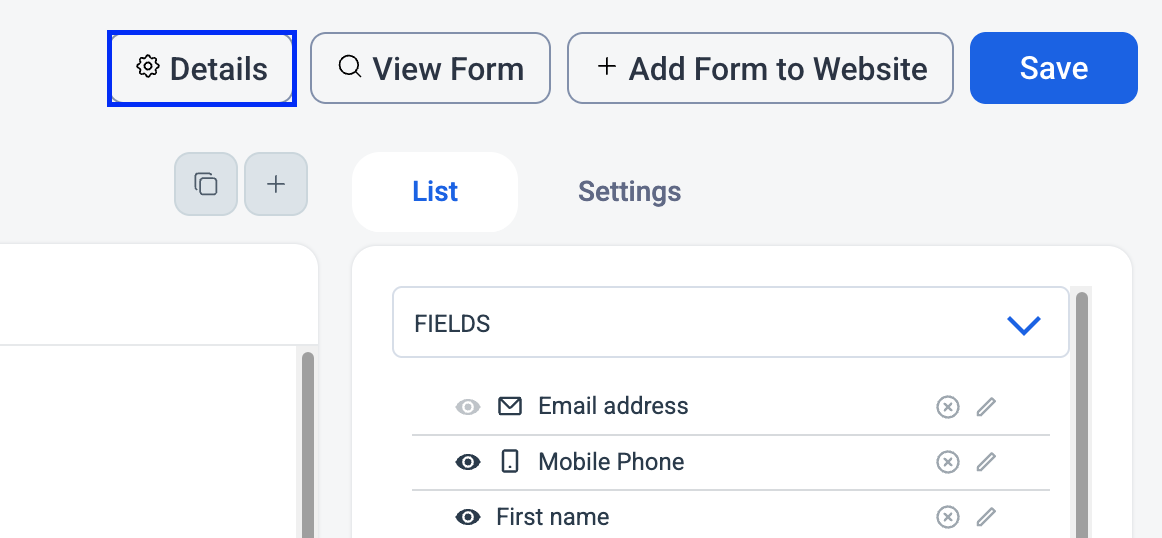The height and width of the screenshot is (538, 1162).
Task: Remove the First name field
Action: point(947,517)
